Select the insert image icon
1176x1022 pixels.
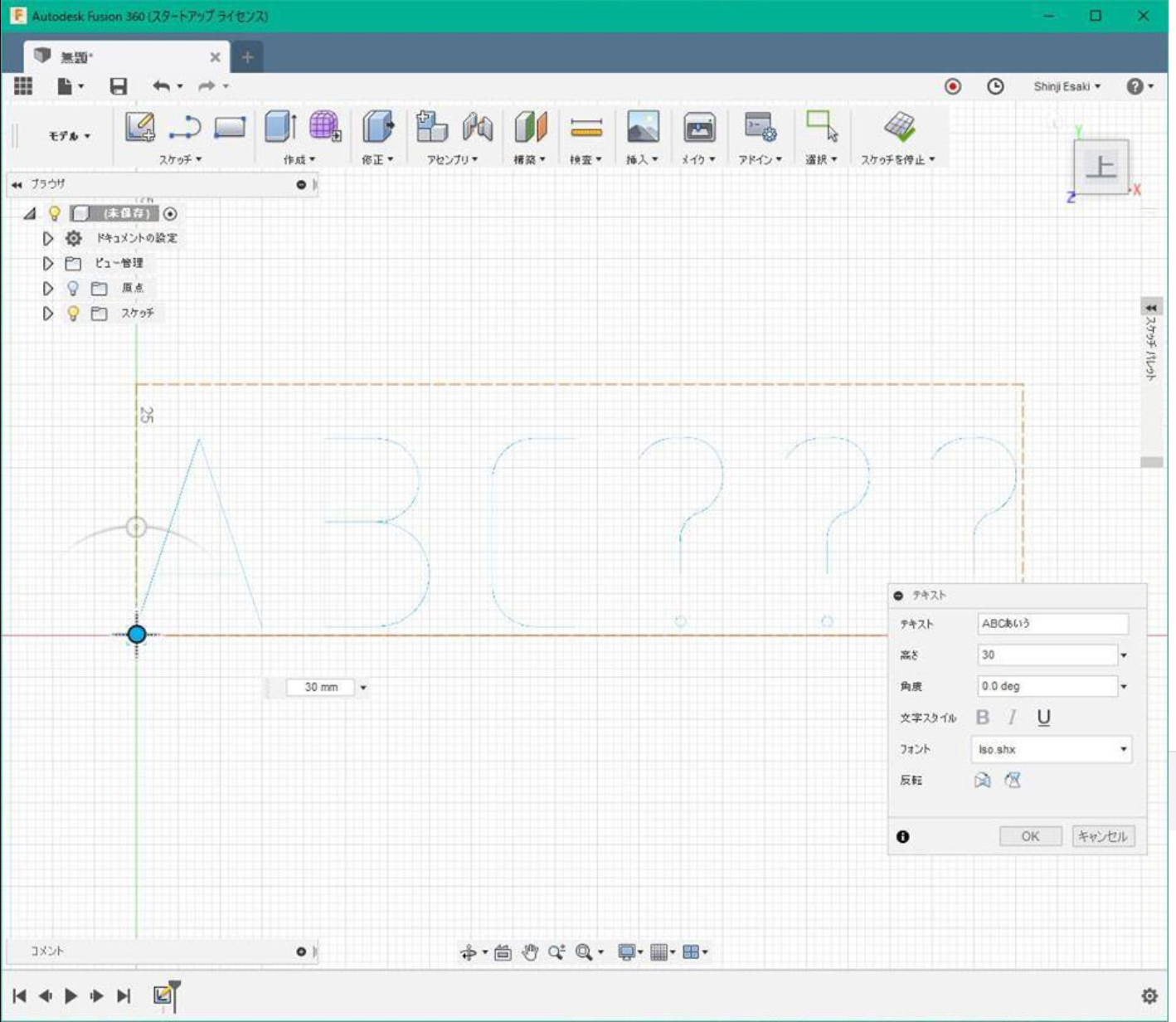point(643,127)
